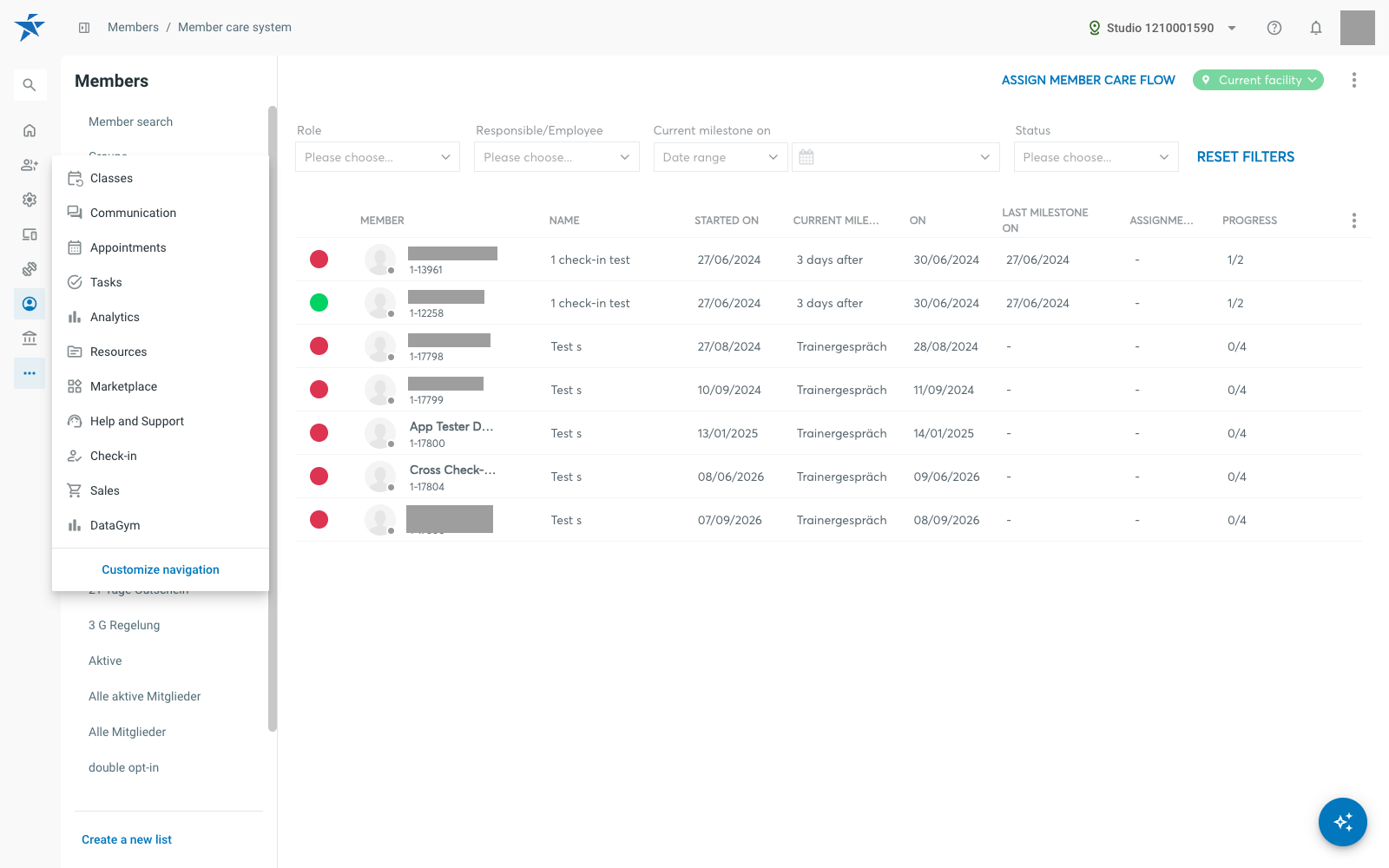Open the settings gear in left rail
1389x868 pixels.
pos(30,200)
